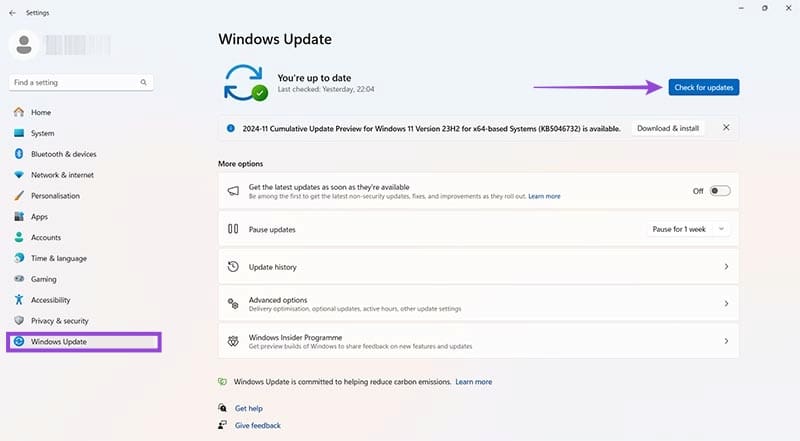The width and height of the screenshot is (800, 441).
Task: Open the Accessibility figure icon
Action: pyautogui.click(x=19, y=300)
